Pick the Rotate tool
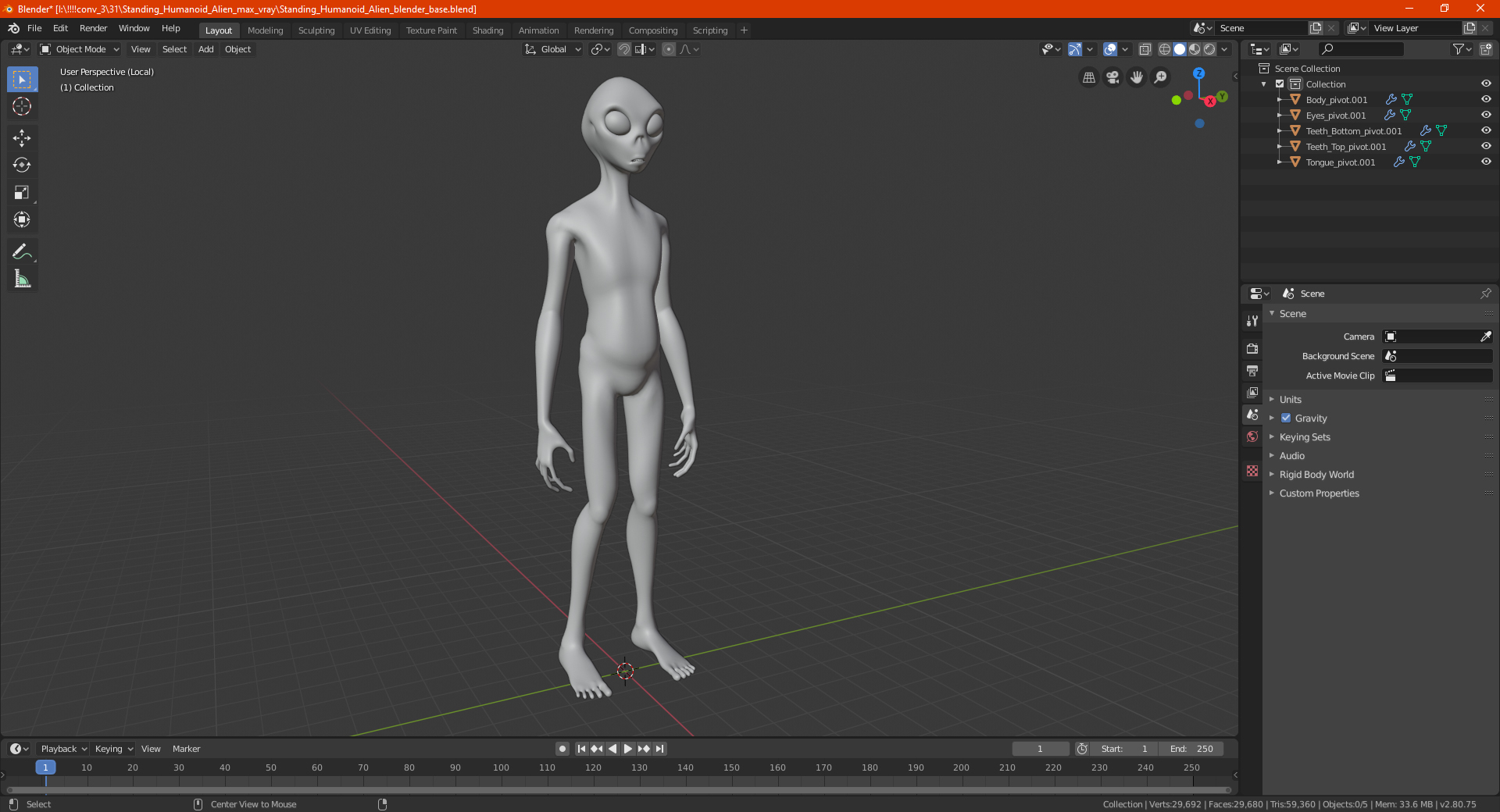Image resolution: width=1500 pixels, height=812 pixels. [22, 165]
